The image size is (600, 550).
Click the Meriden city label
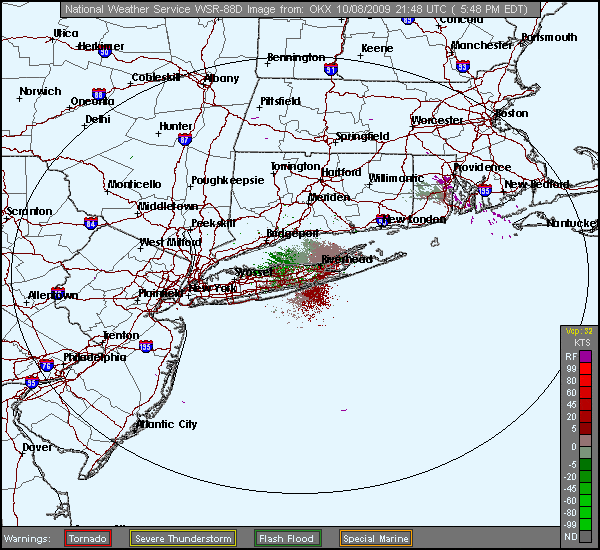click(x=329, y=197)
